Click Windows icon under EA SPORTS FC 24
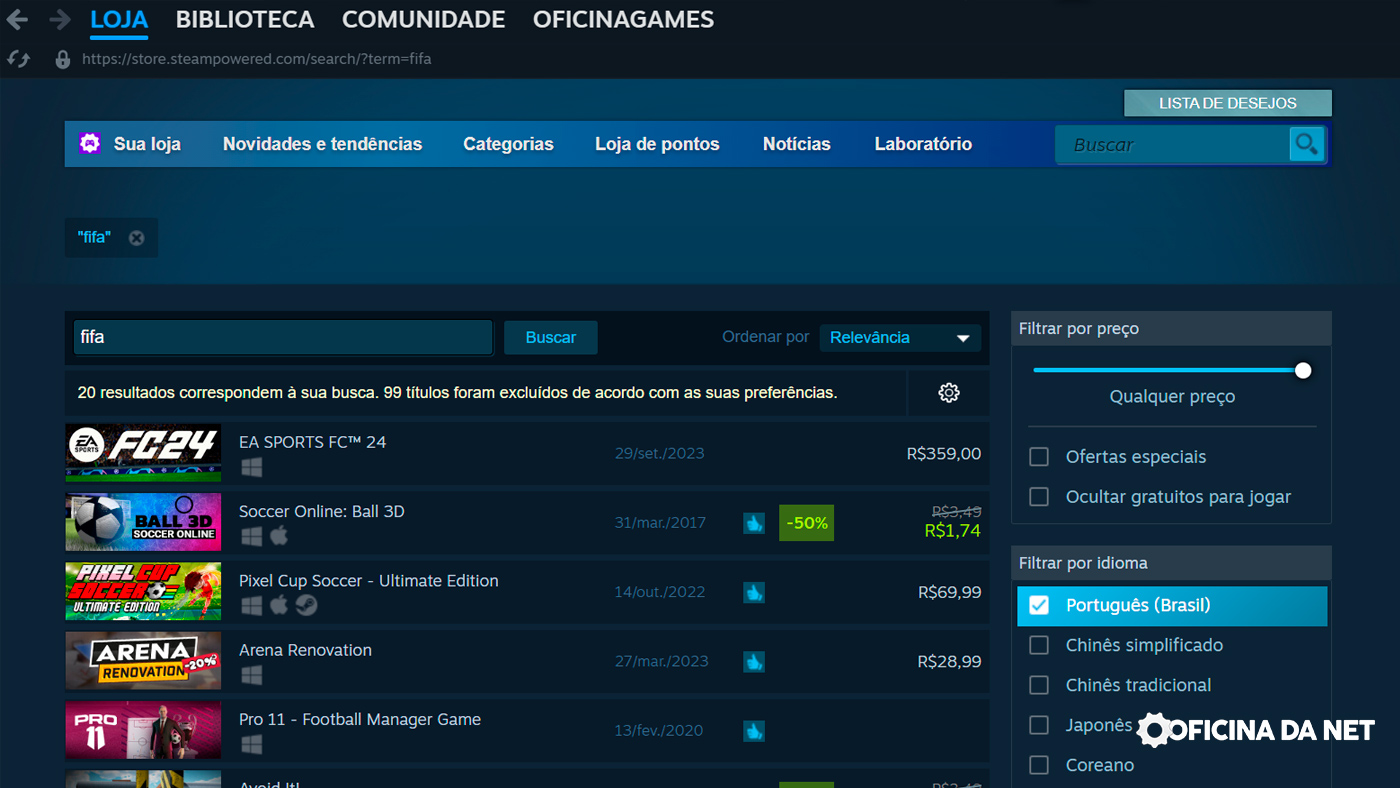Screen dimensions: 1400x788 [252, 467]
